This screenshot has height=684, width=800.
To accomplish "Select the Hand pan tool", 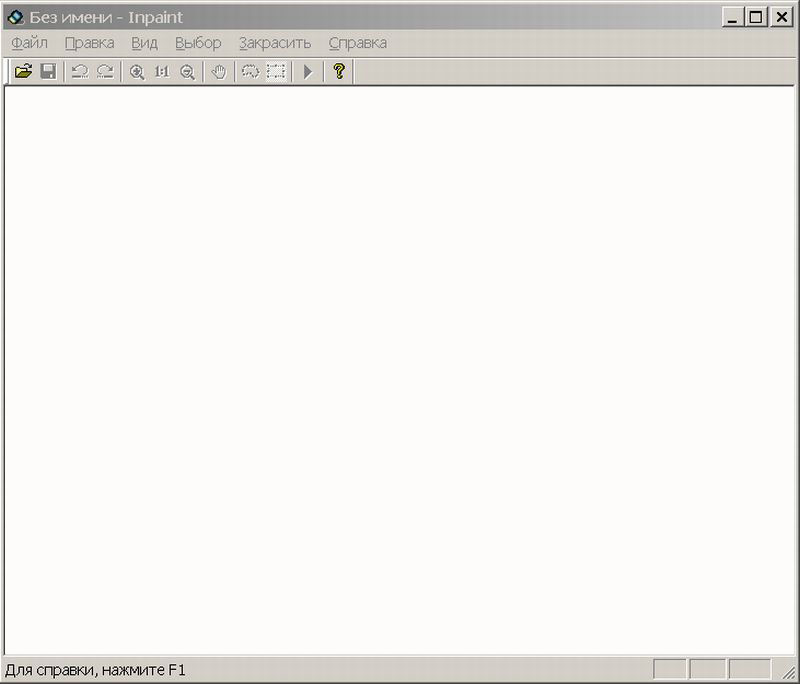I will click(x=219, y=72).
